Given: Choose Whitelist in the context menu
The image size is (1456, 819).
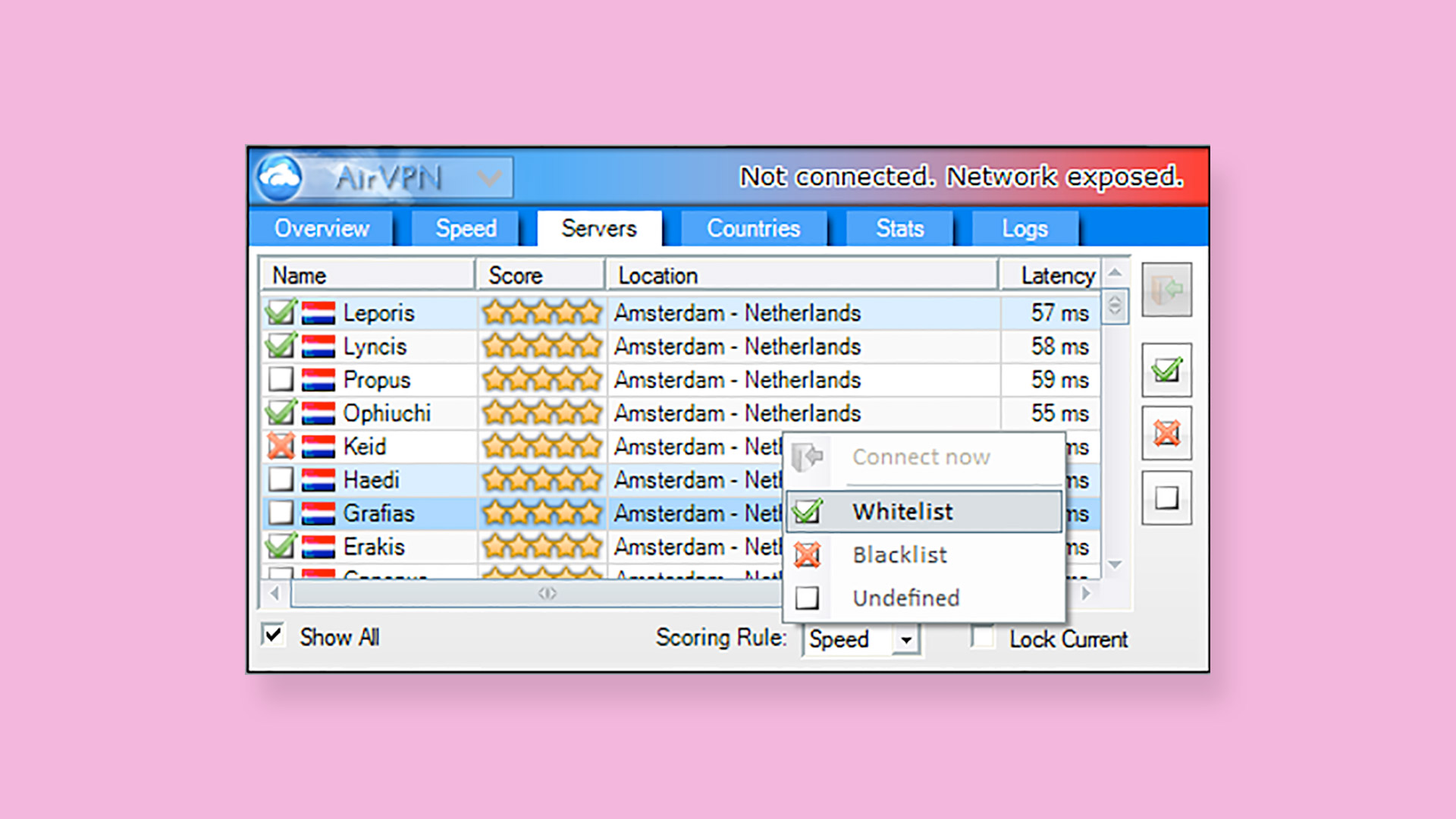Looking at the screenshot, I should (924, 511).
